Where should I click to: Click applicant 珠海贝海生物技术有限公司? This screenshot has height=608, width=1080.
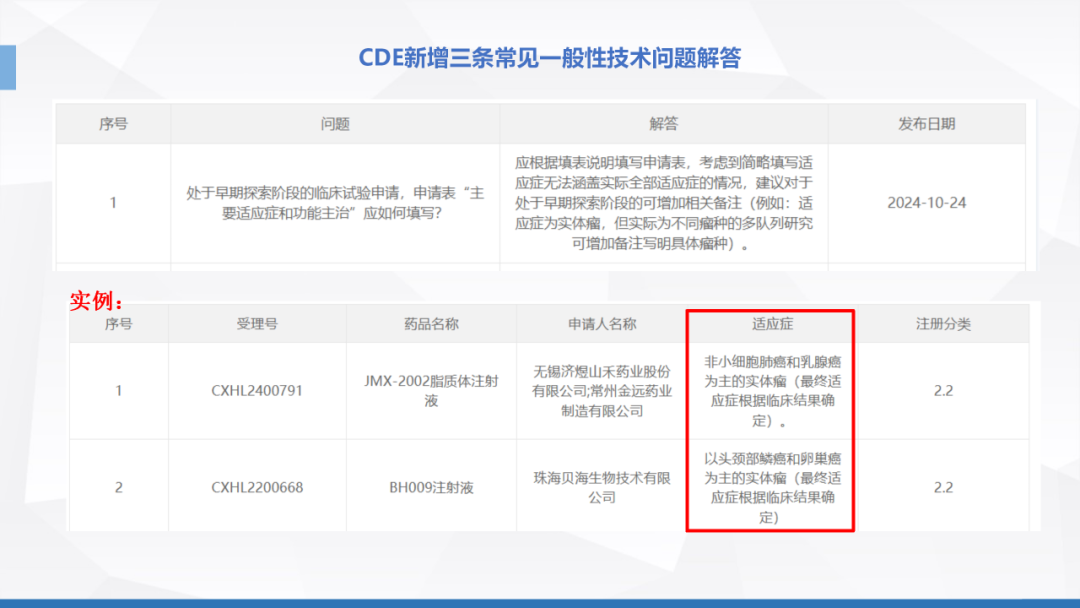pos(601,488)
